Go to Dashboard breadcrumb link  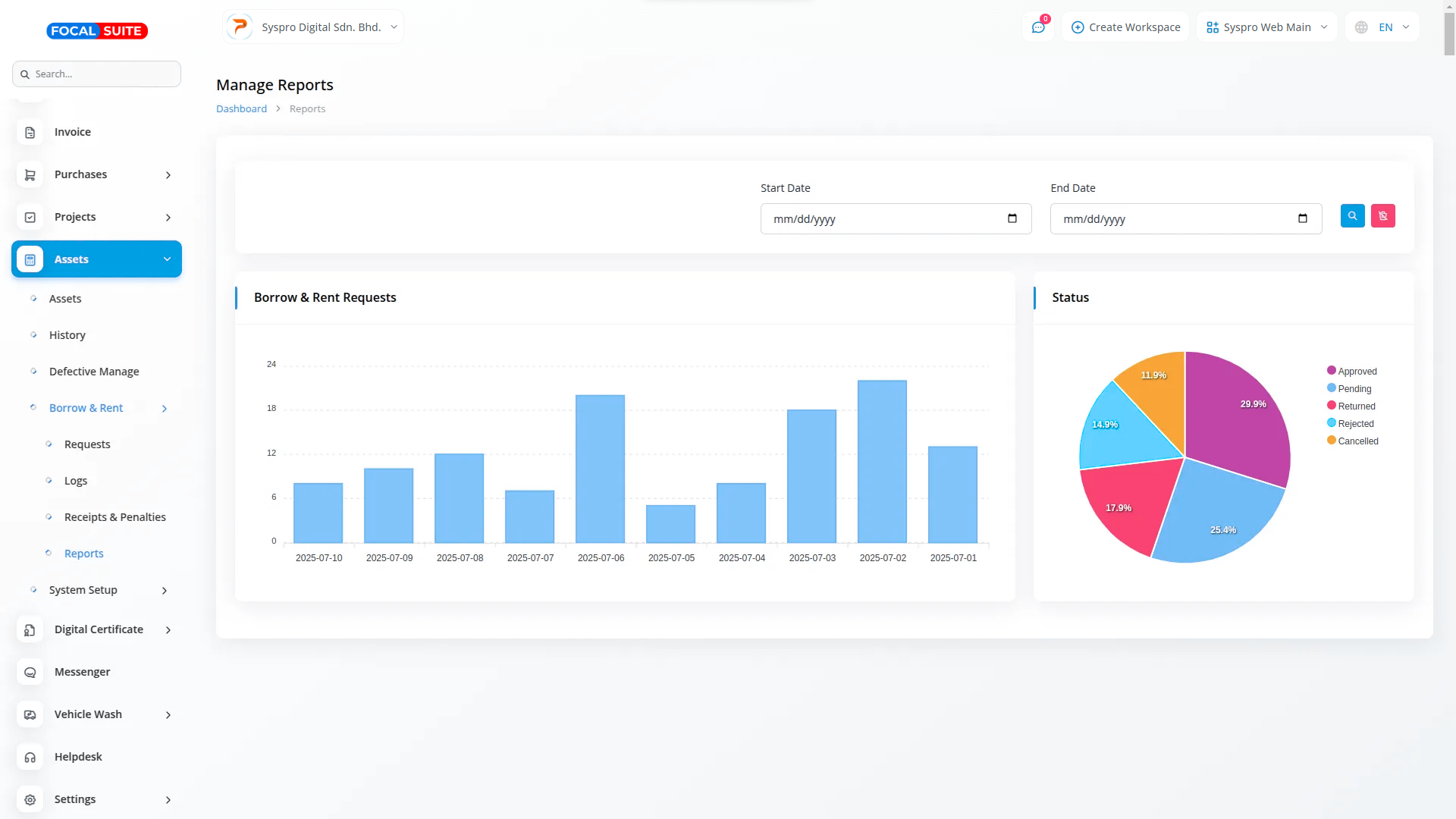[x=241, y=109]
